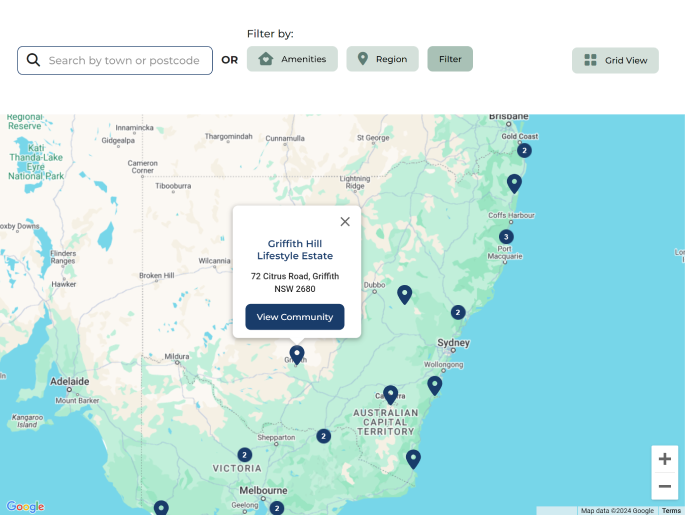Viewport: 685px width, 515px height.
Task: Open the 2-cluster marker north of Sydney
Action: click(457, 312)
